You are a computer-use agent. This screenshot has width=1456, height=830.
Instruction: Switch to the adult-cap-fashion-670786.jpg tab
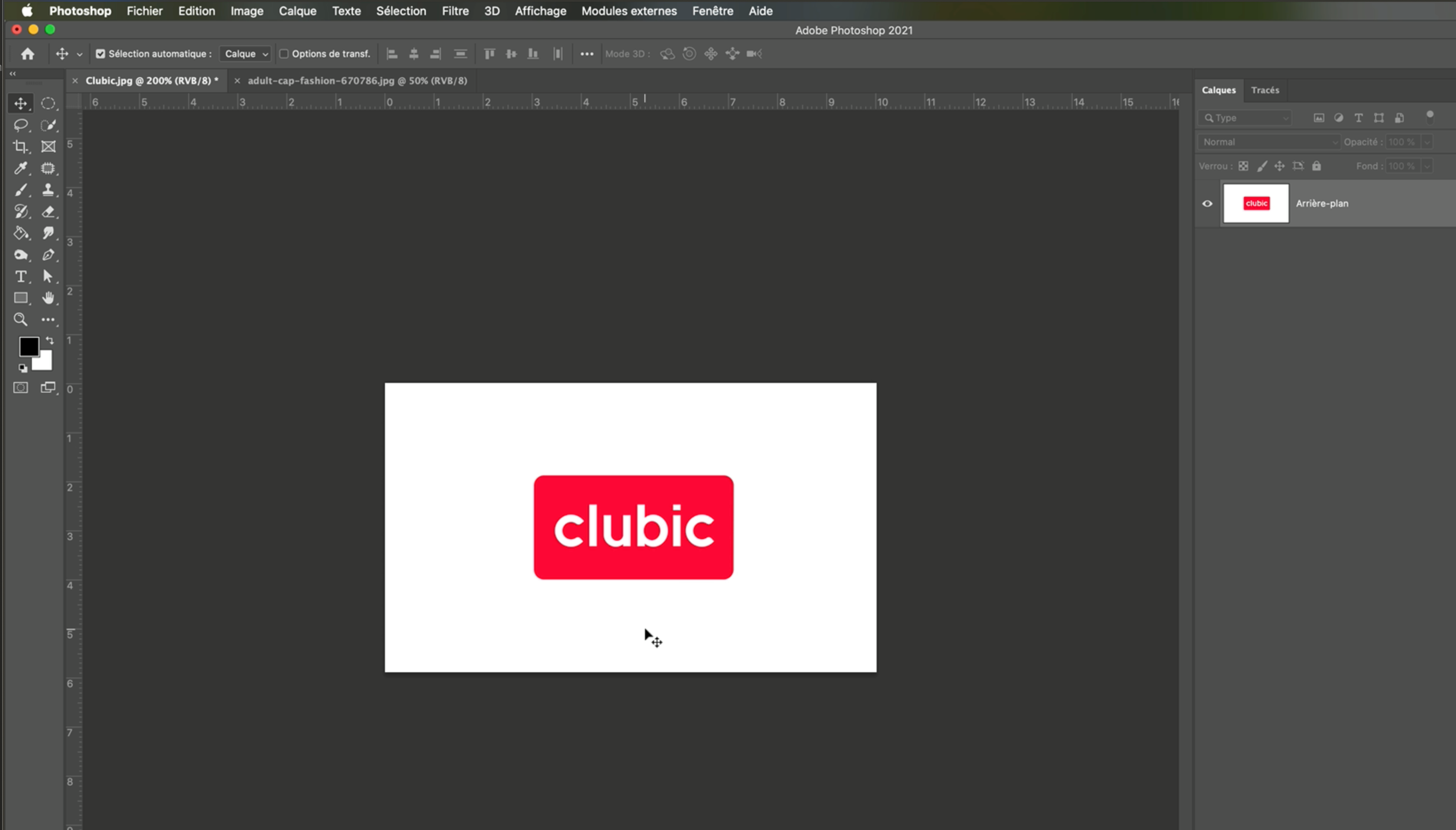[357, 80]
